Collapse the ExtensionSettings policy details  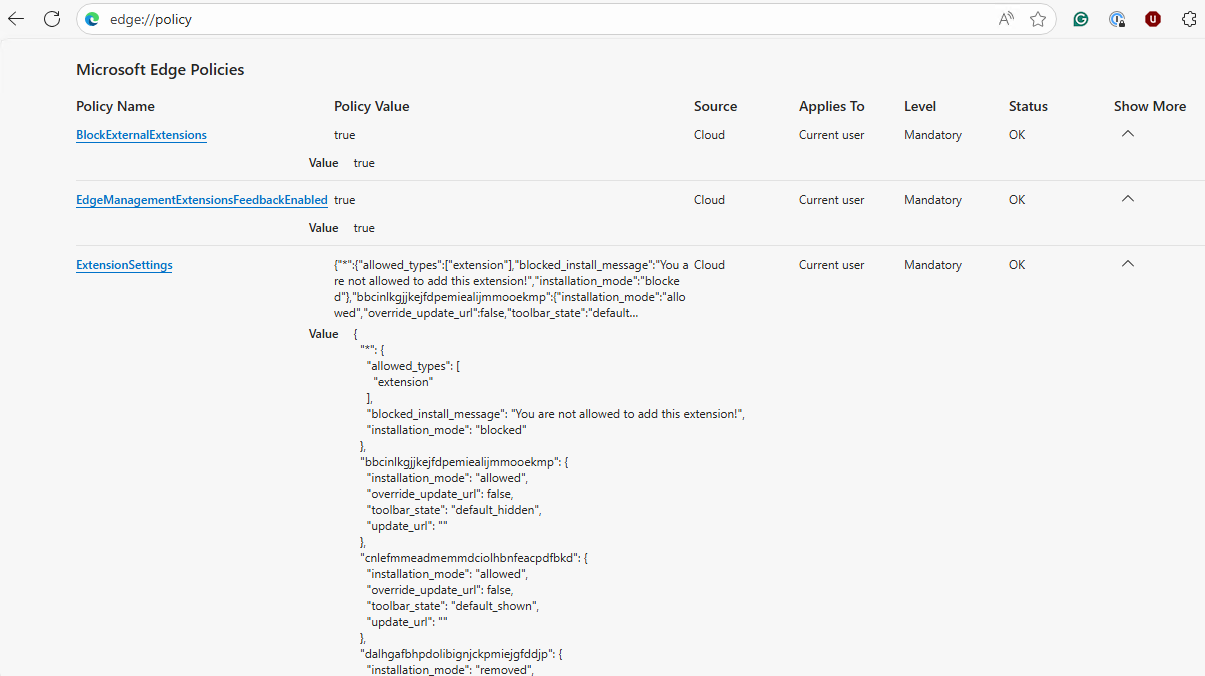tap(1127, 264)
